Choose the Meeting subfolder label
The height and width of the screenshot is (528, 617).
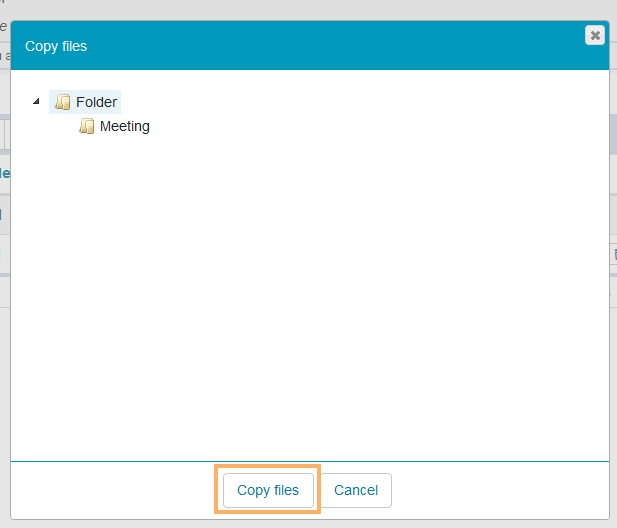tap(124, 126)
